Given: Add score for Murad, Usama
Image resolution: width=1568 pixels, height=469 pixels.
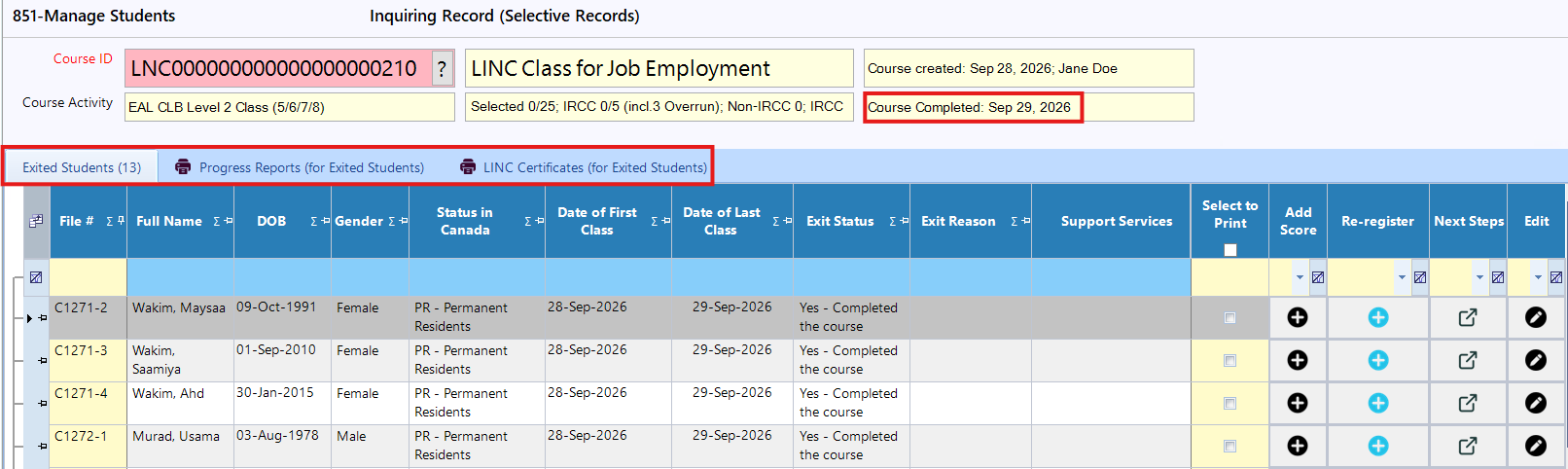Looking at the screenshot, I should pos(1298,446).
